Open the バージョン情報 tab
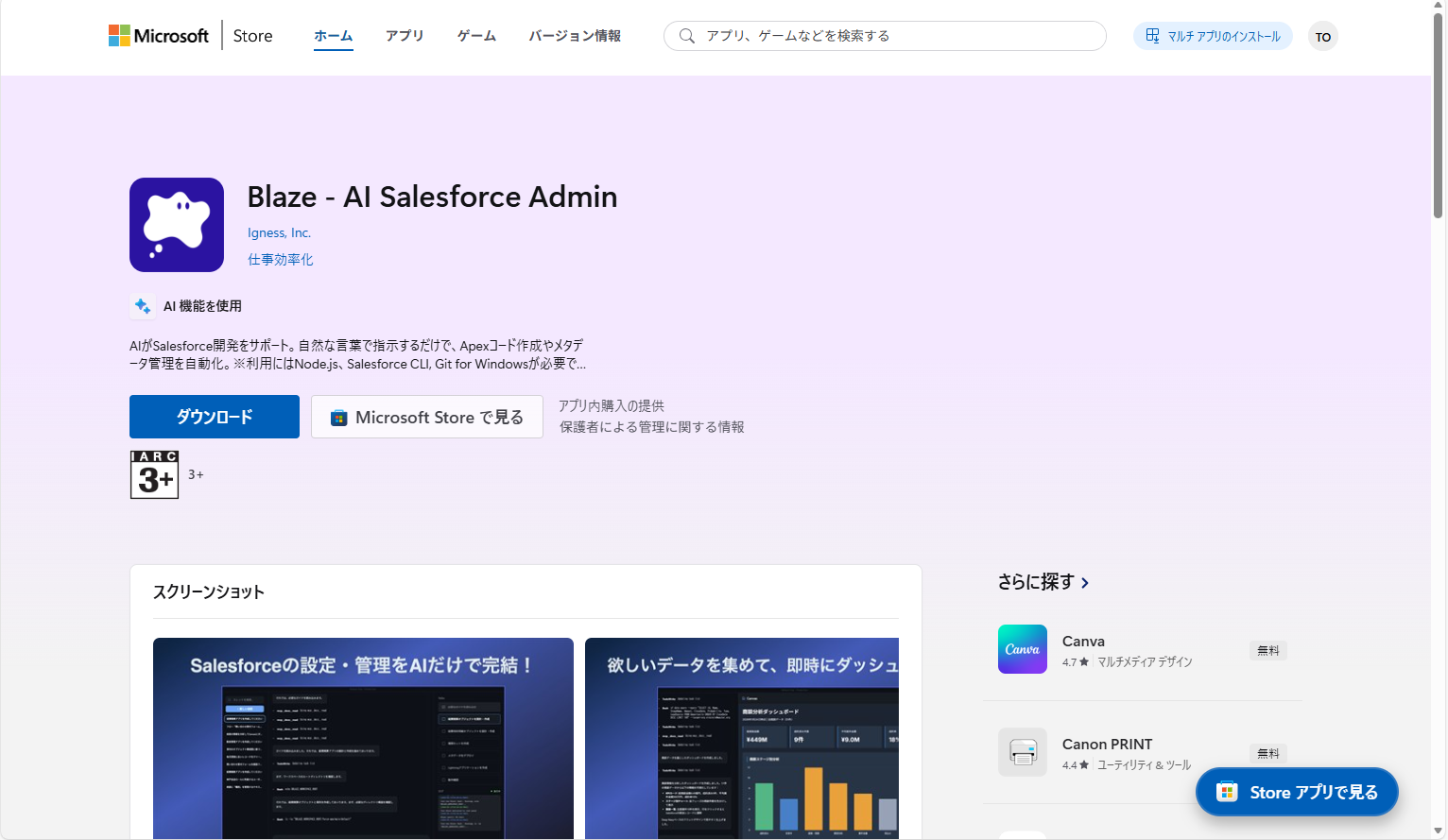This screenshot has width=1448, height=840. click(x=575, y=36)
